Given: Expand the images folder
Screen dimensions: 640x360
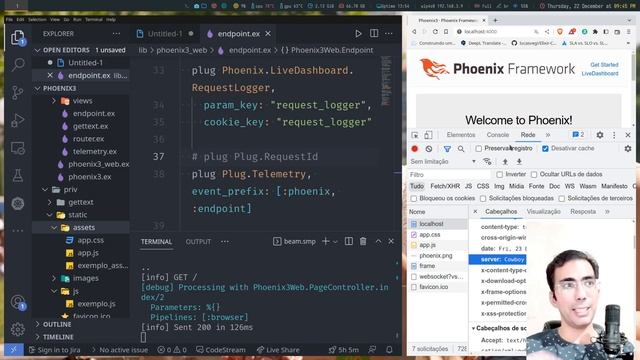Looking at the screenshot, I should [x=53, y=278].
